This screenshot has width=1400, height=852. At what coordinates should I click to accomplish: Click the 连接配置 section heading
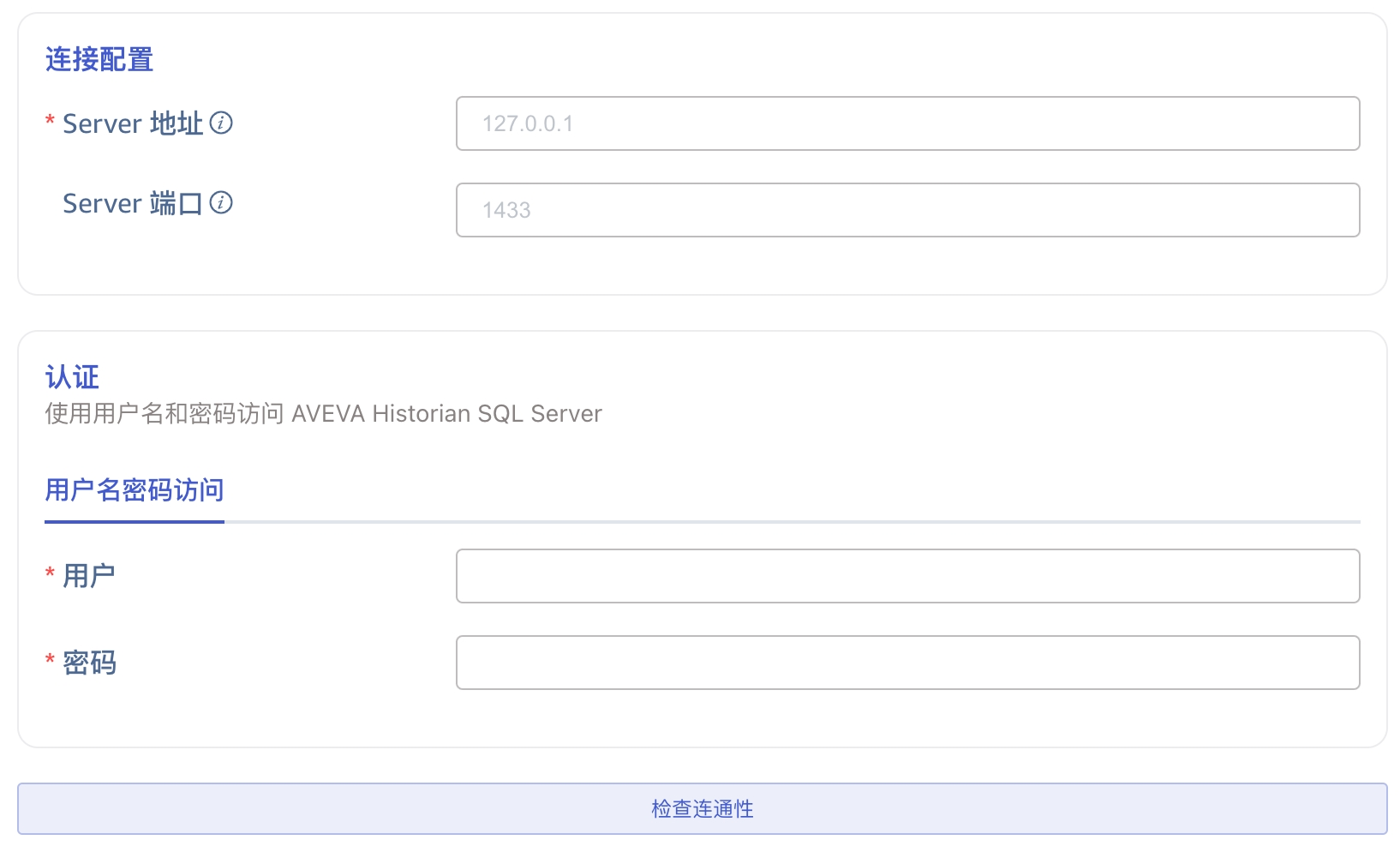point(99,60)
